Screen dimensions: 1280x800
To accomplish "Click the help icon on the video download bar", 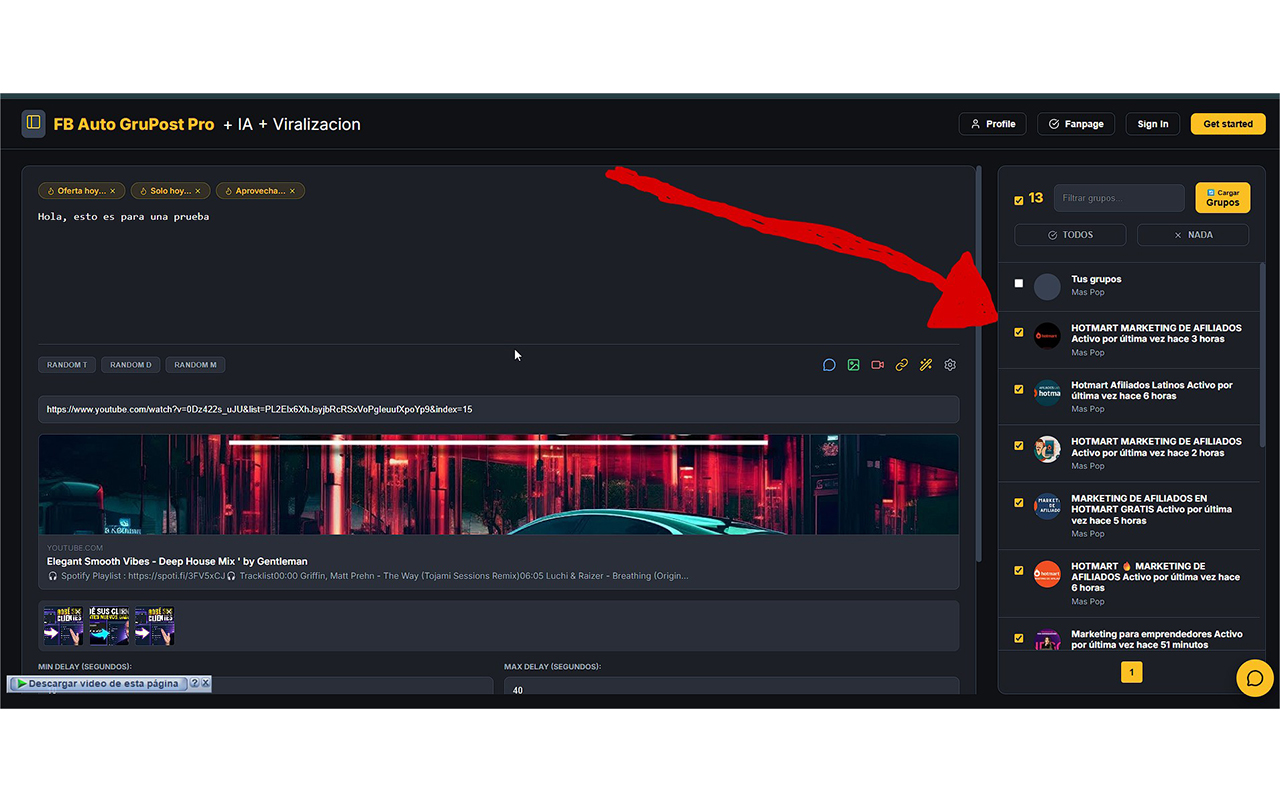I will point(194,684).
